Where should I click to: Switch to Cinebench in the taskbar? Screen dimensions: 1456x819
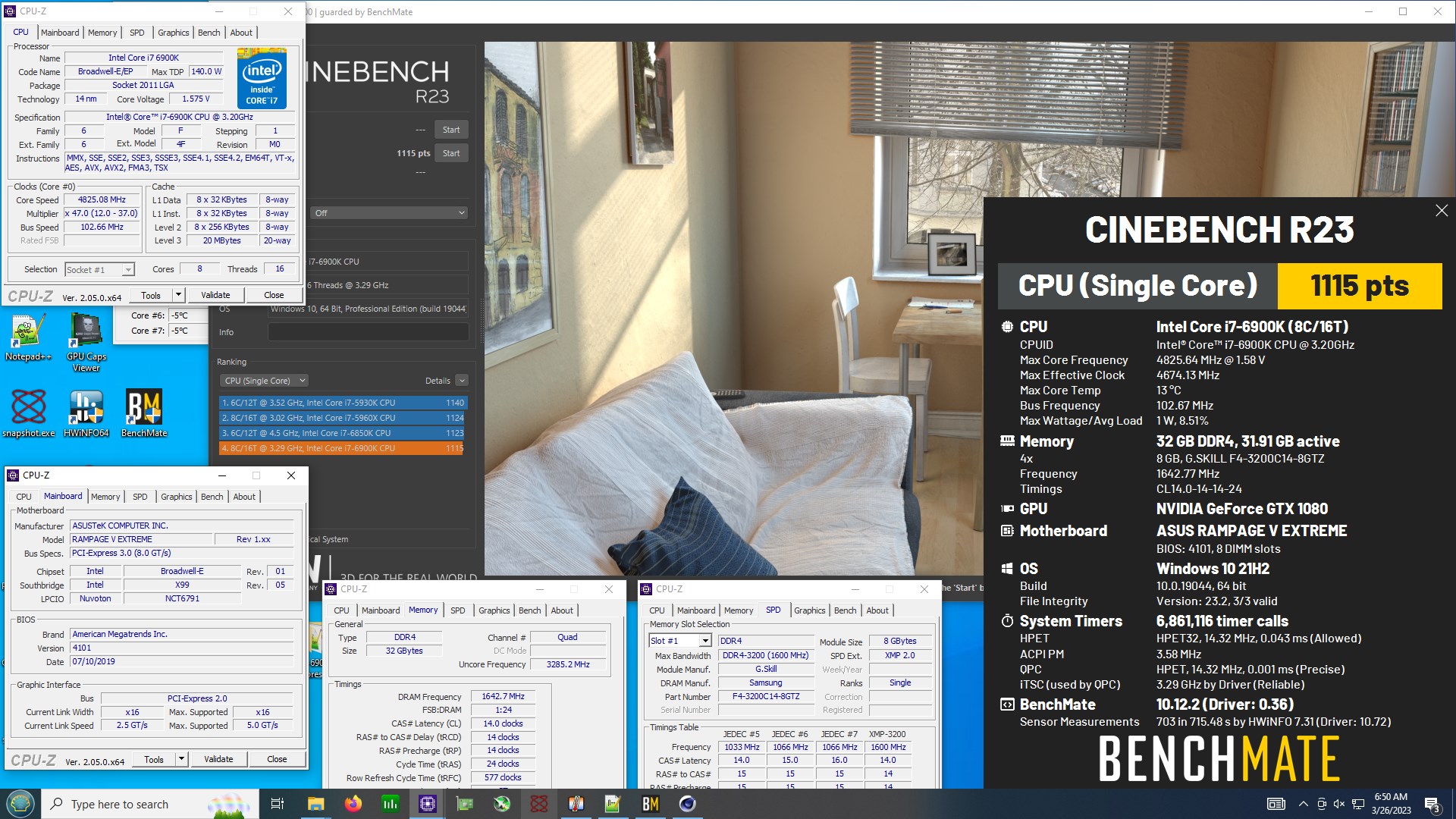(x=688, y=804)
